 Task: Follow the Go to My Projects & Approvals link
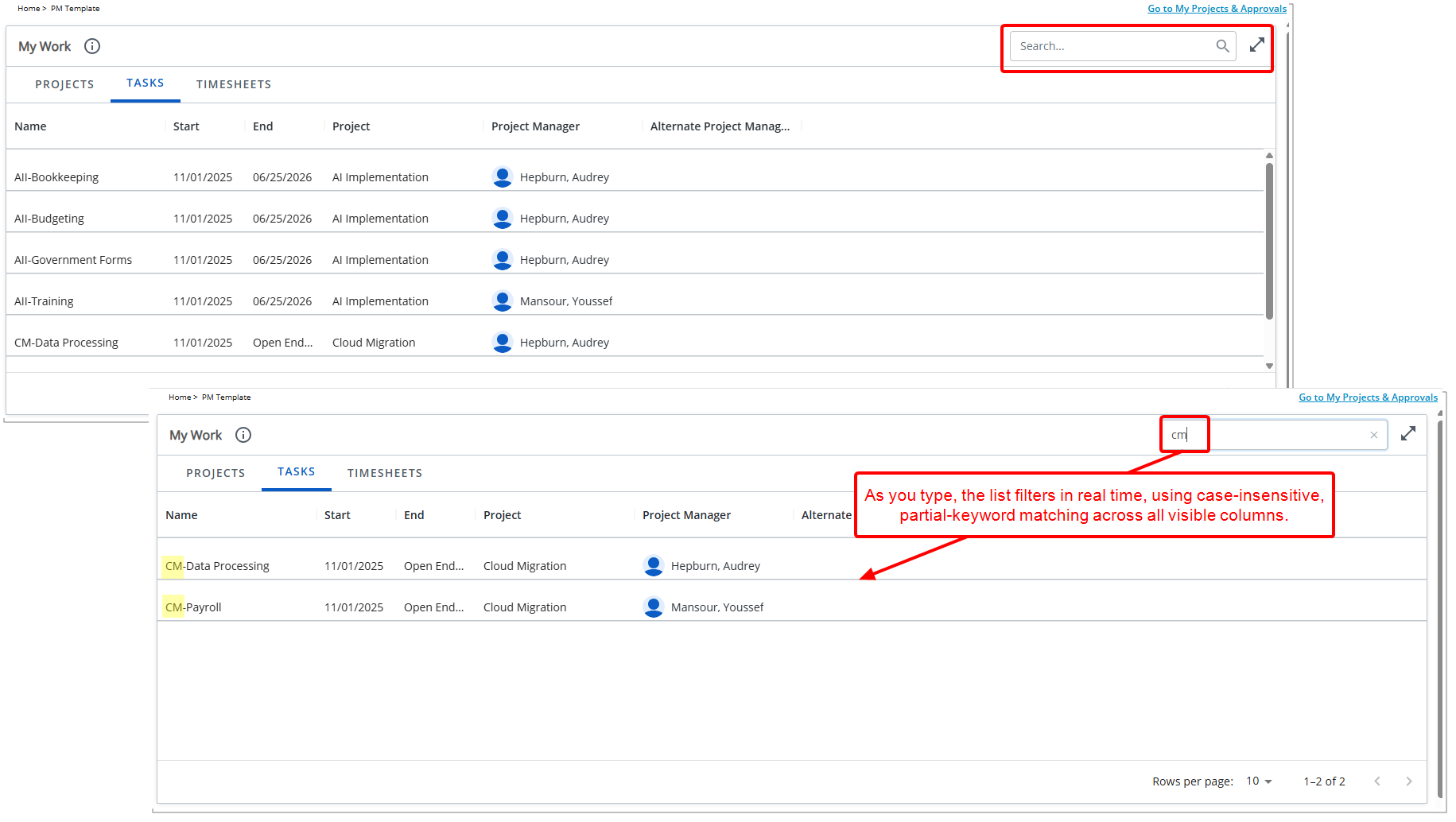pos(1217,8)
